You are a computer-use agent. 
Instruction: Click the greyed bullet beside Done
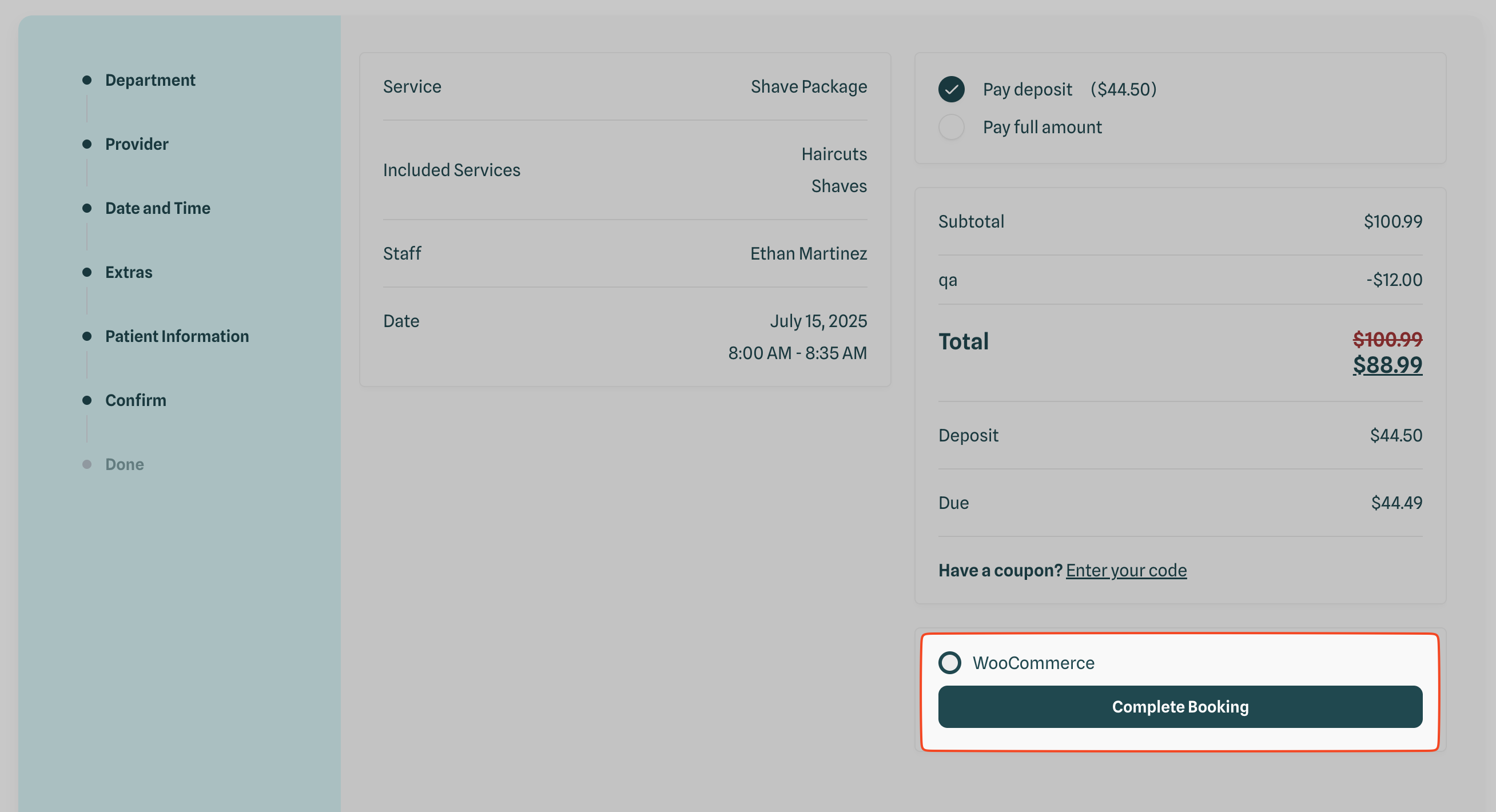tap(87, 465)
